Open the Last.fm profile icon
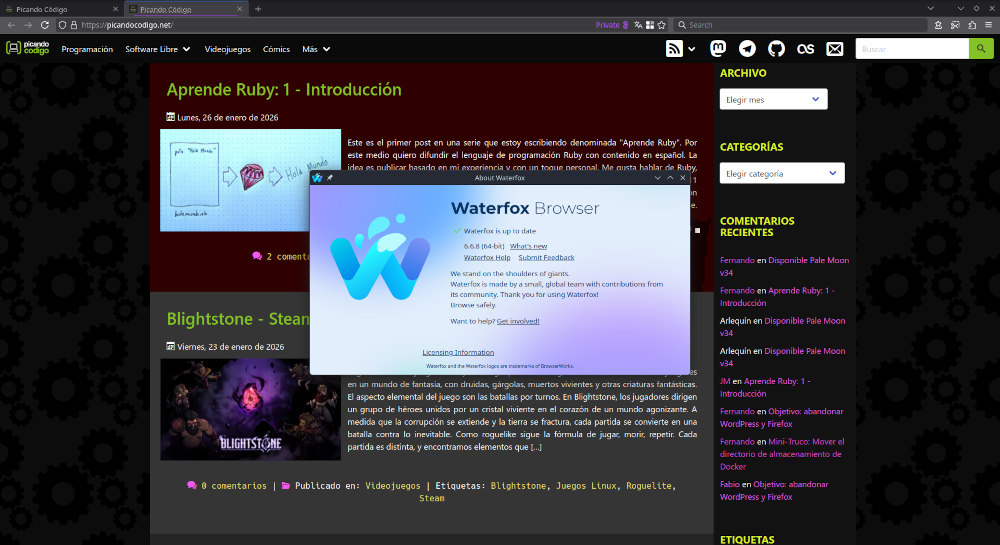Viewport: 1000px width, 545px height. point(805,48)
